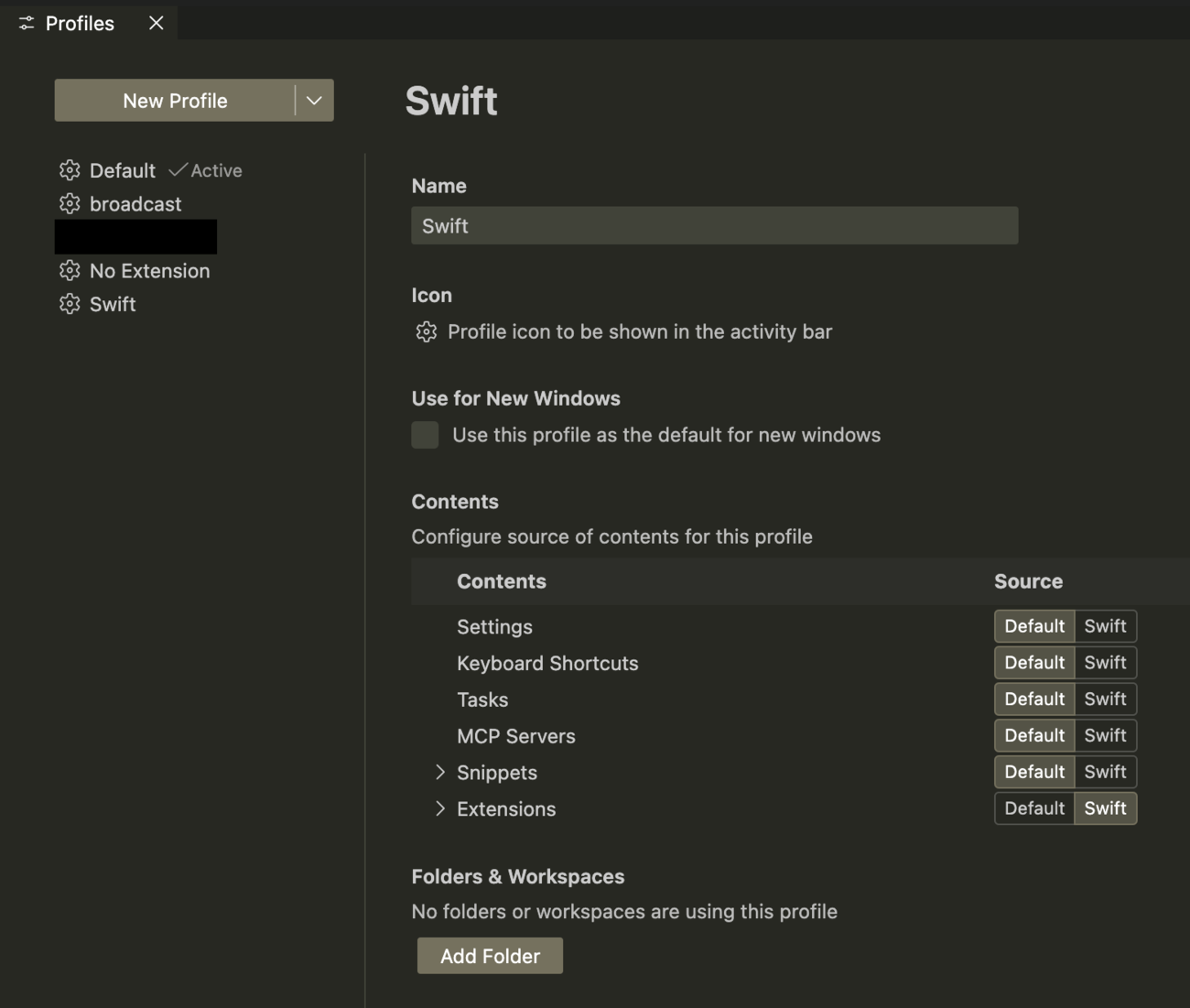Click the large Swift profile heading
Image resolution: width=1190 pixels, height=1008 pixels.
coord(451,101)
